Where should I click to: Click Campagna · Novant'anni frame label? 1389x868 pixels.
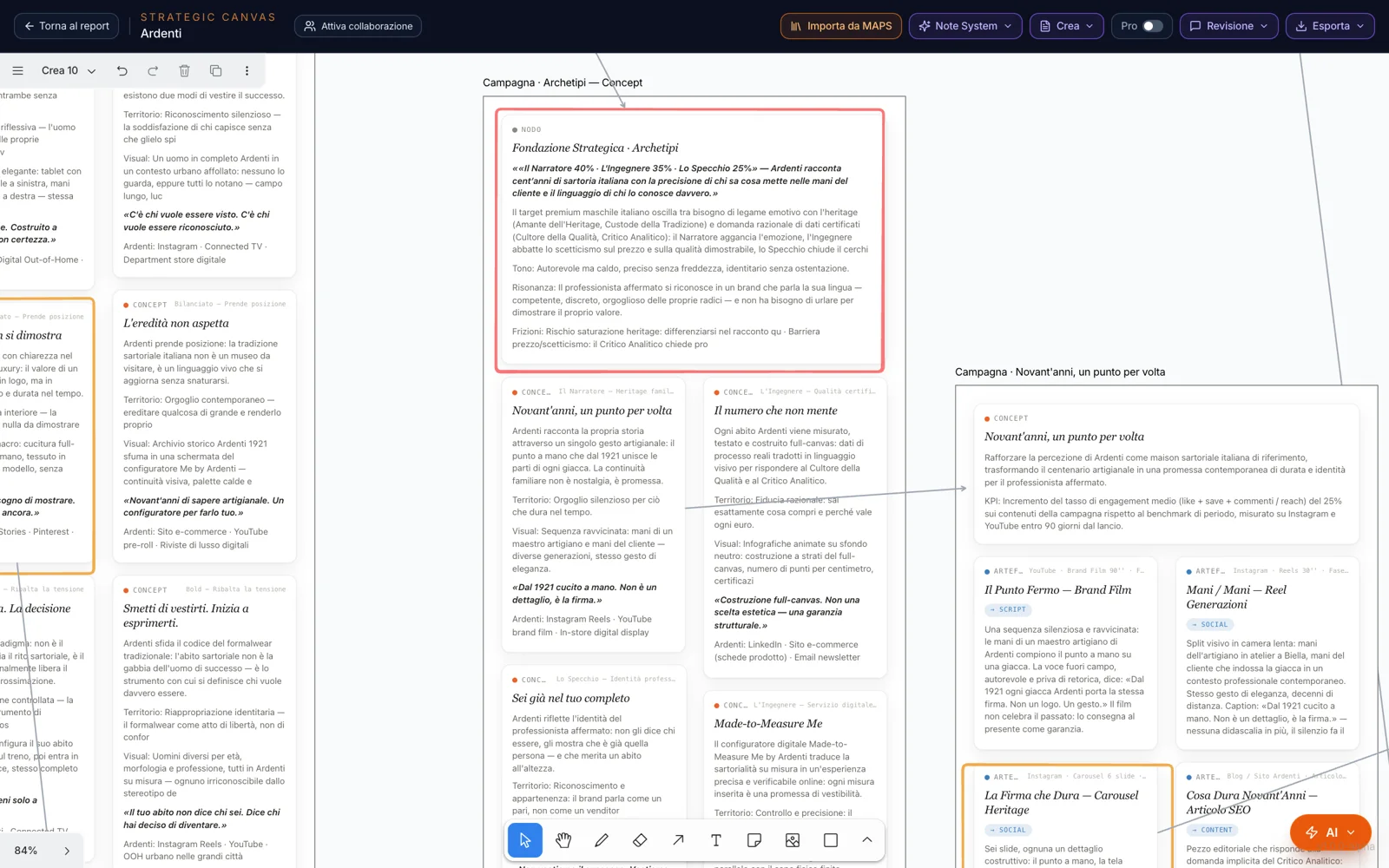1060,372
